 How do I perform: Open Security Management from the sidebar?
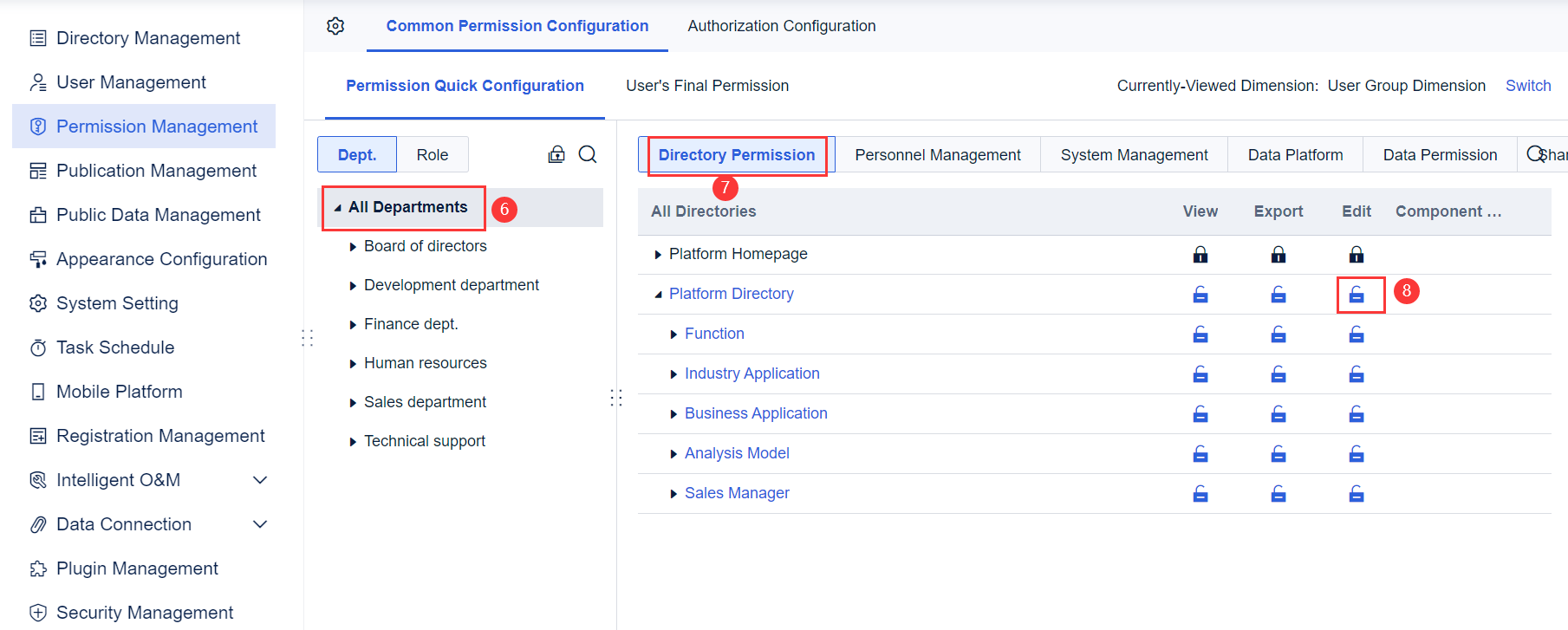coord(144,613)
